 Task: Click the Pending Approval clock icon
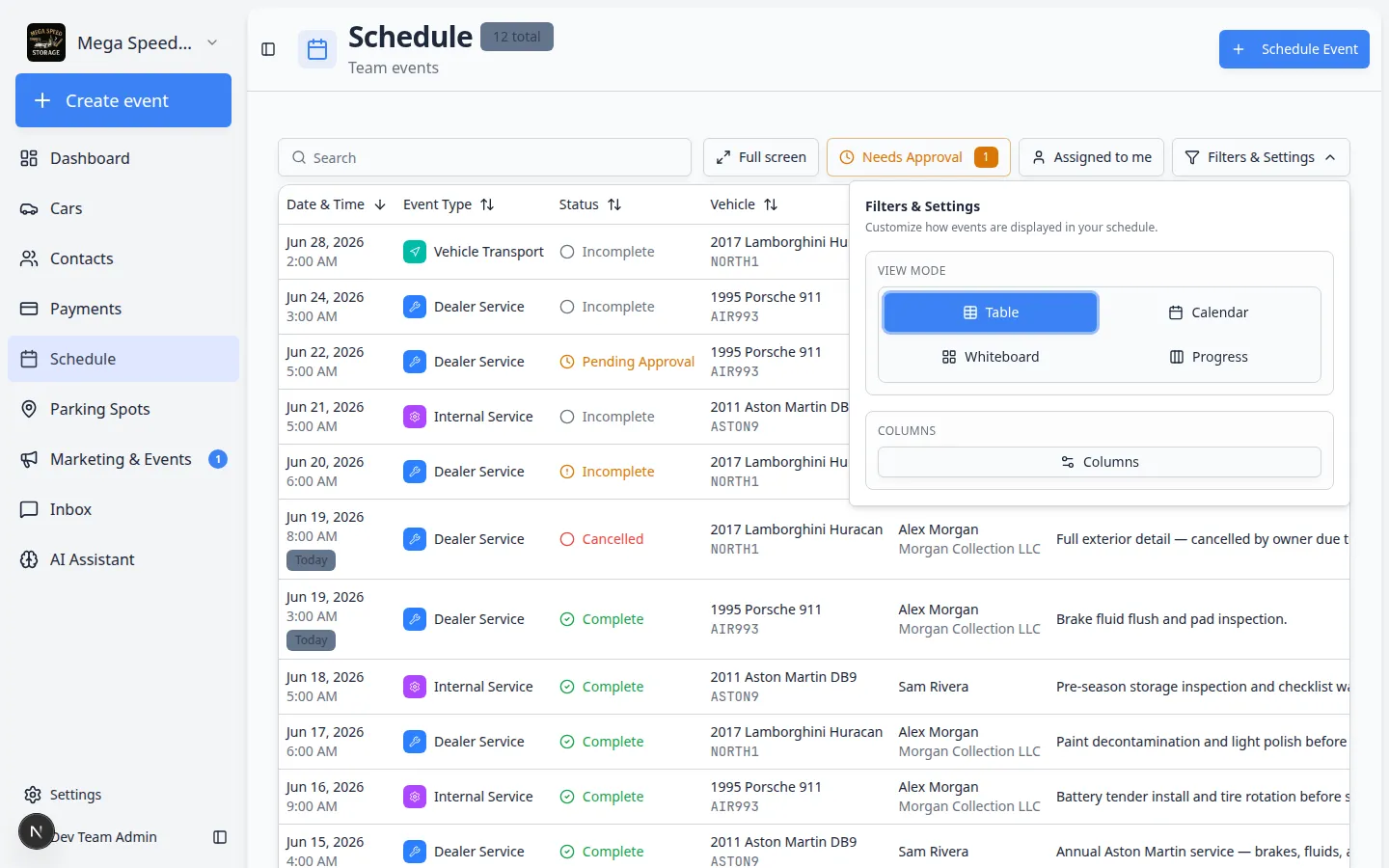coord(567,362)
